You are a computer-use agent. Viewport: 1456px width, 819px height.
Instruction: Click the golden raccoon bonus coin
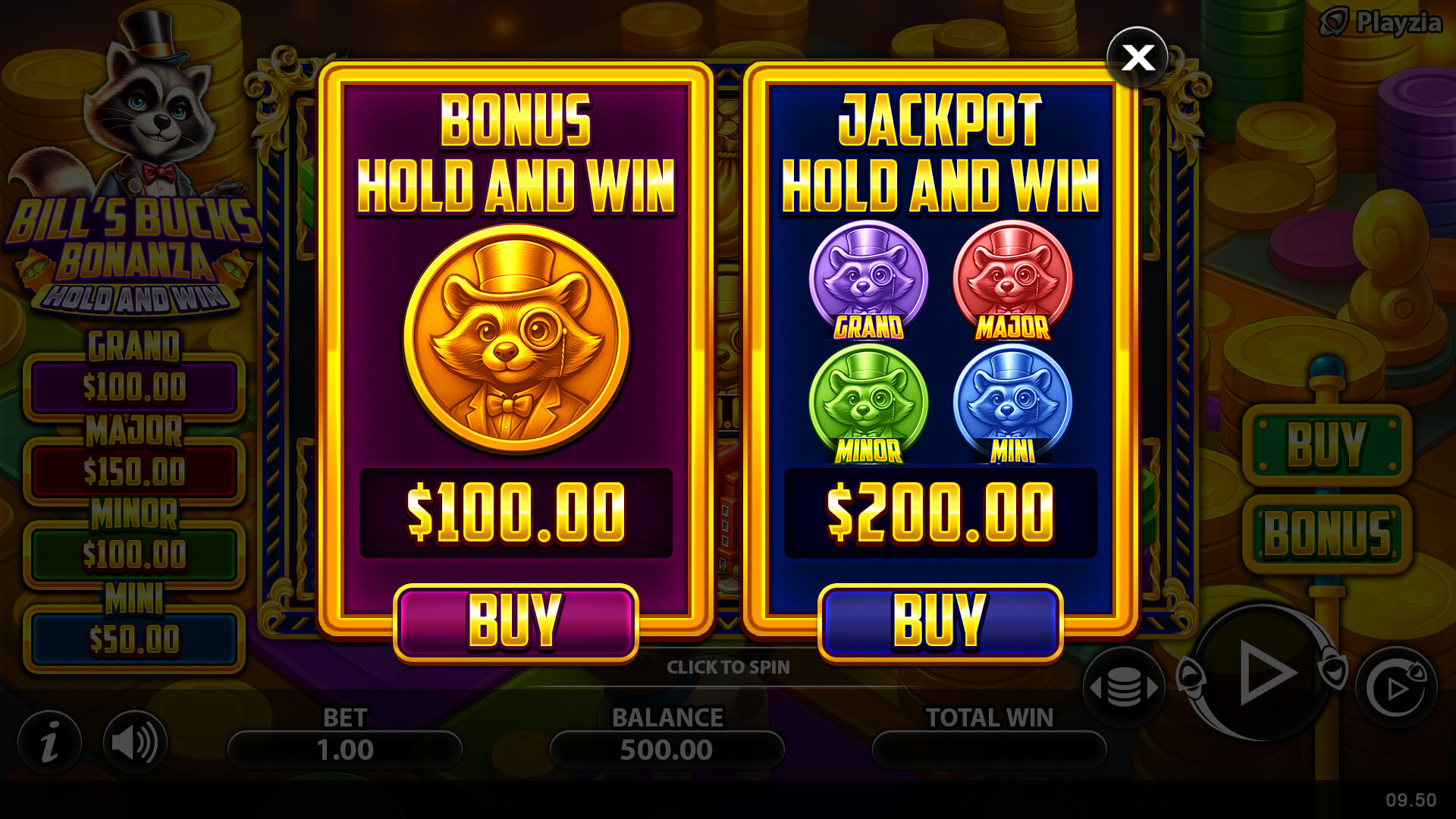tap(516, 340)
